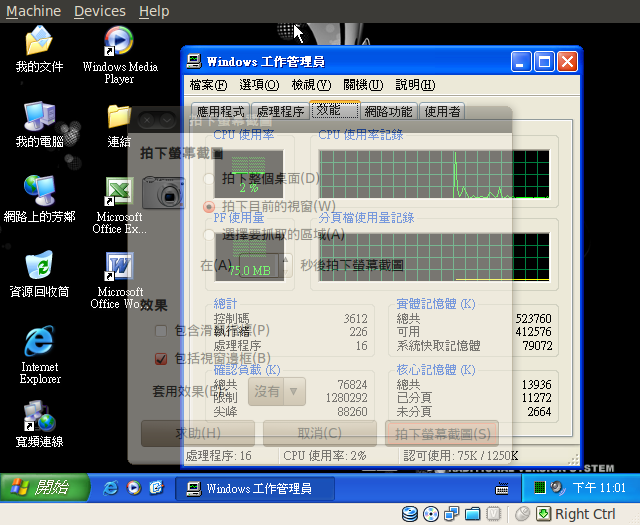This screenshot has height=525, width=640.
Task: Select Microsoft Office Excel desktop shortcut
Action: pos(119,205)
